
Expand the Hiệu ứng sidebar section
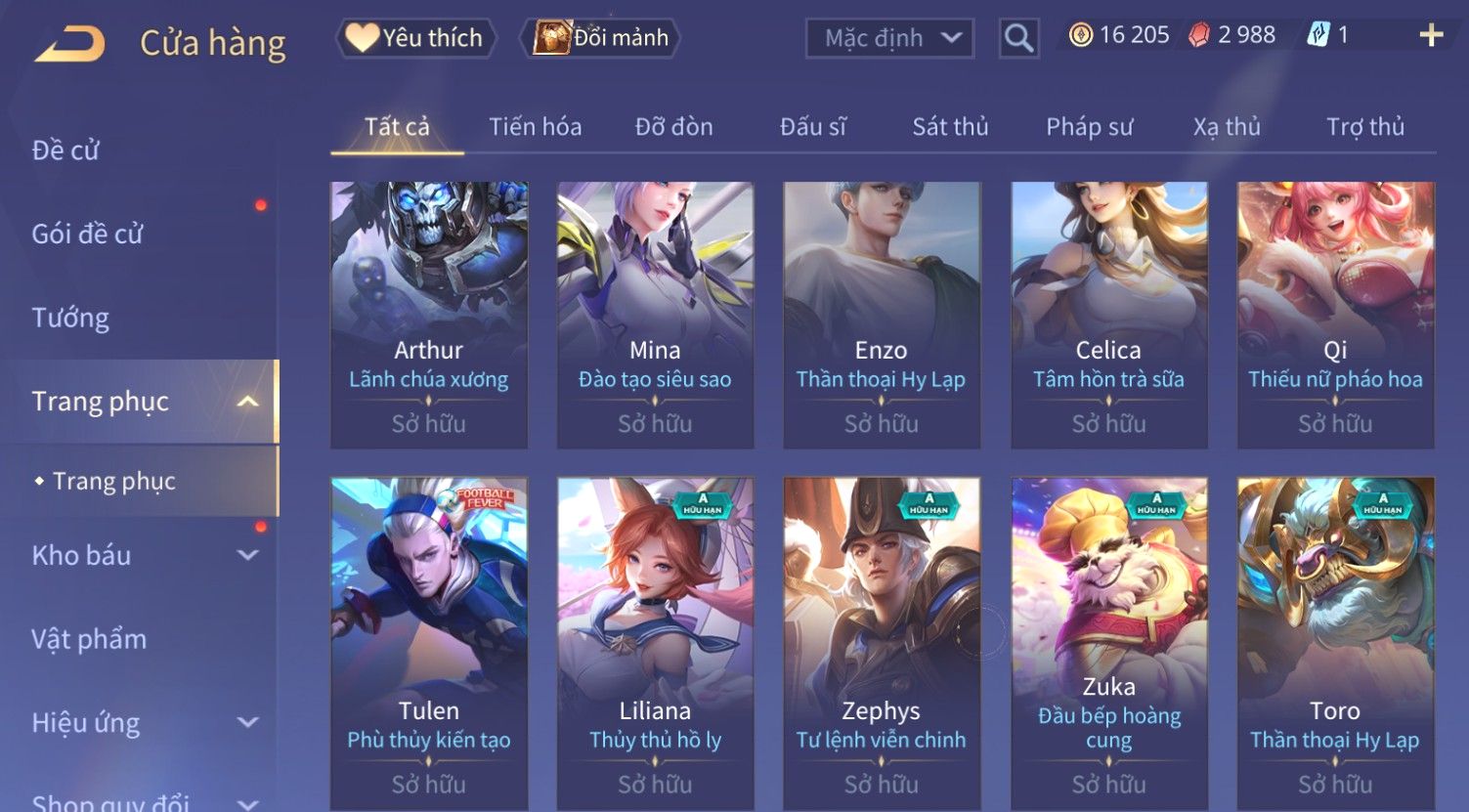(x=248, y=723)
